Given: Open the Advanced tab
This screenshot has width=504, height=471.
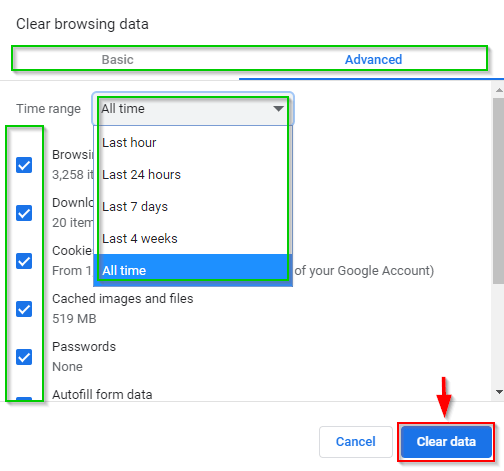Looking at the screenshot, I should (x=373, y=60).
